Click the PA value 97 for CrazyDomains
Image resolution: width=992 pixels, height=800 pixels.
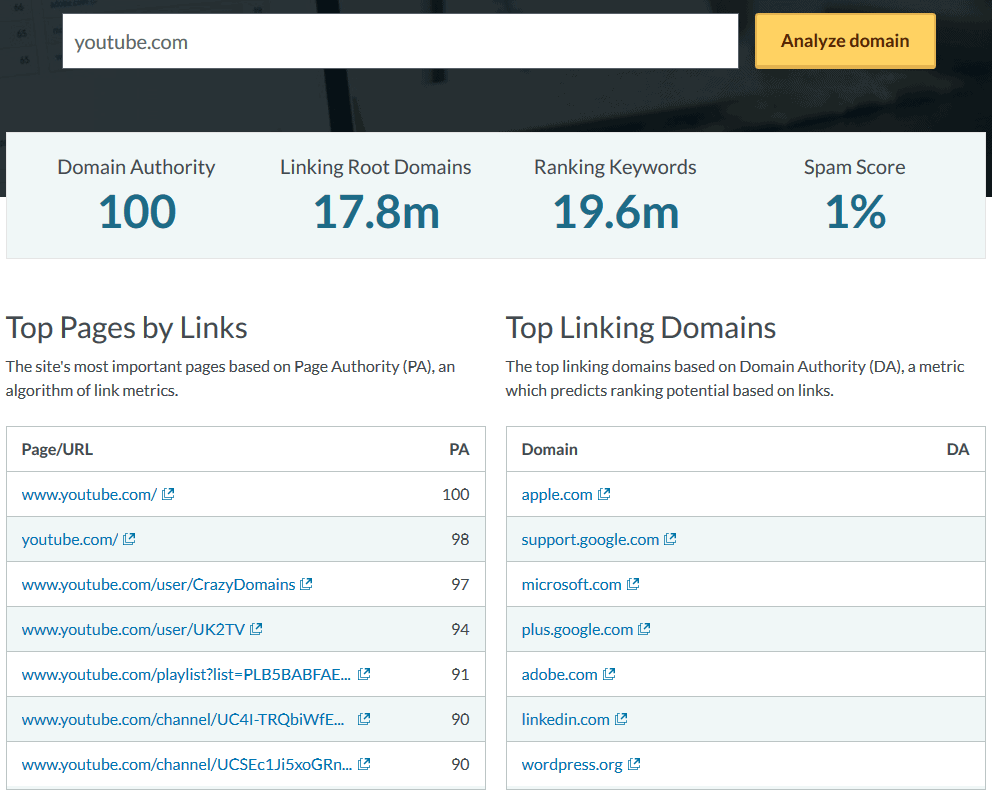pos(460,584)
